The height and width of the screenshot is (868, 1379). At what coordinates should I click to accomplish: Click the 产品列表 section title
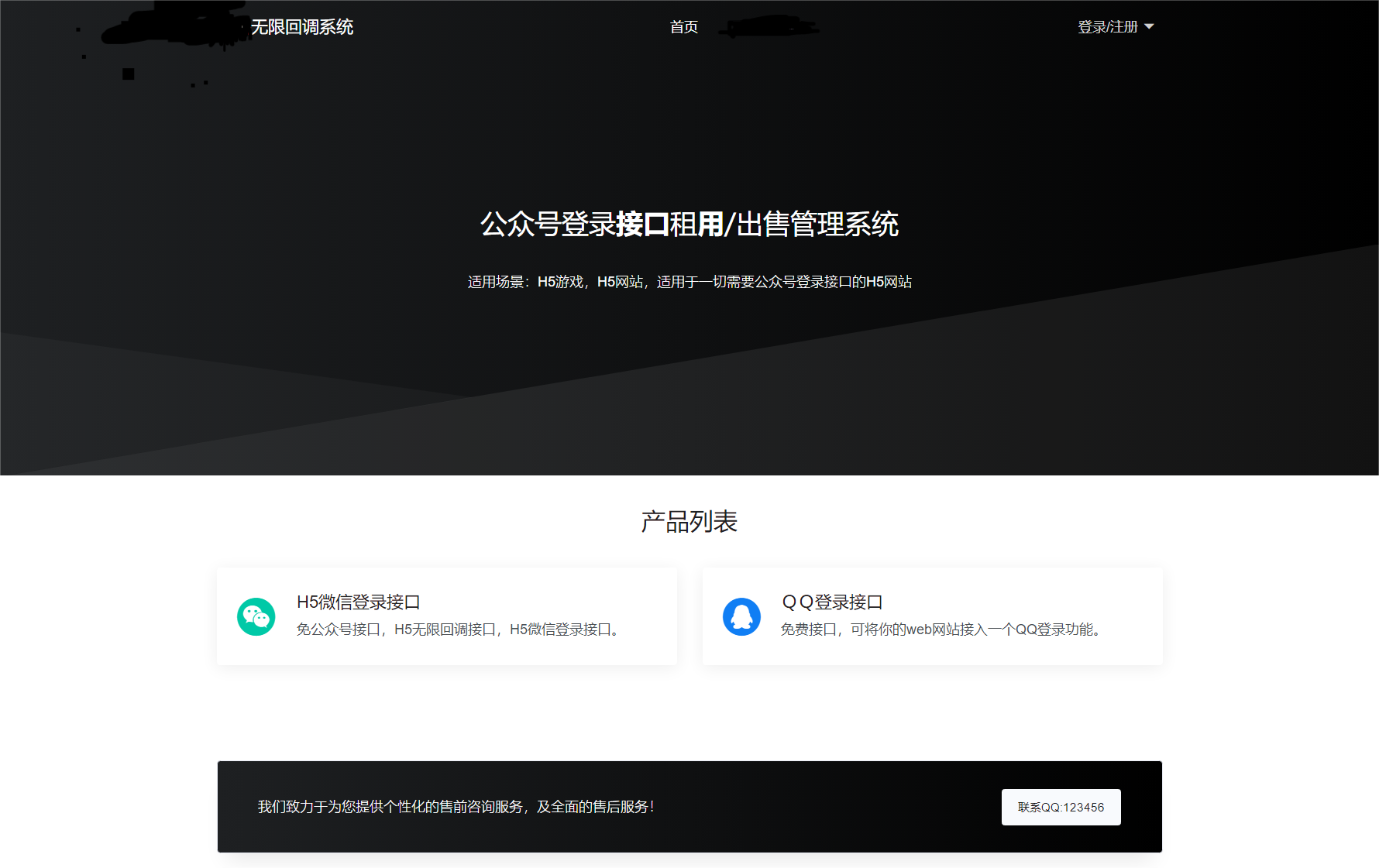[689, 521]
